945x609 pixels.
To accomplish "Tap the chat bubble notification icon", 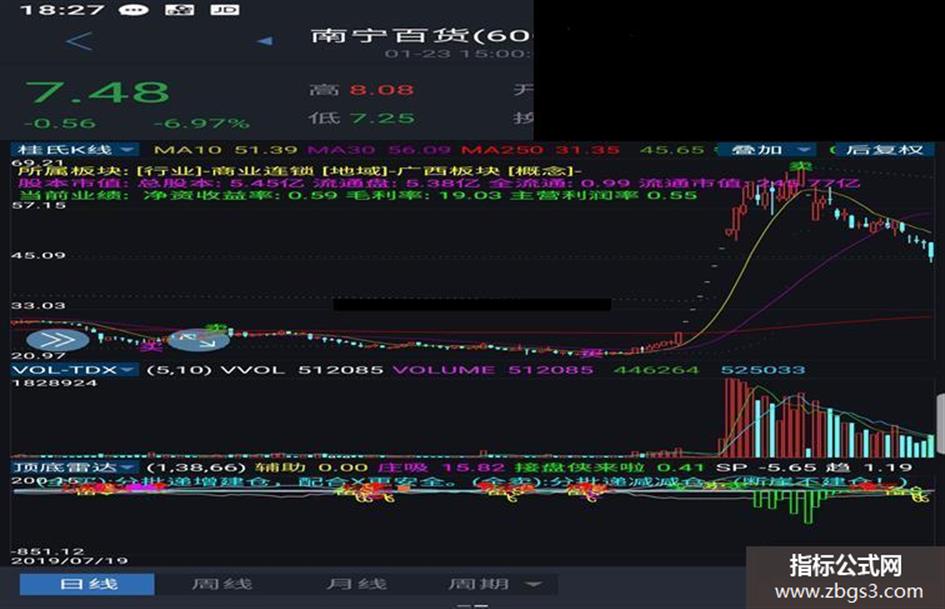I will [133, 10].
